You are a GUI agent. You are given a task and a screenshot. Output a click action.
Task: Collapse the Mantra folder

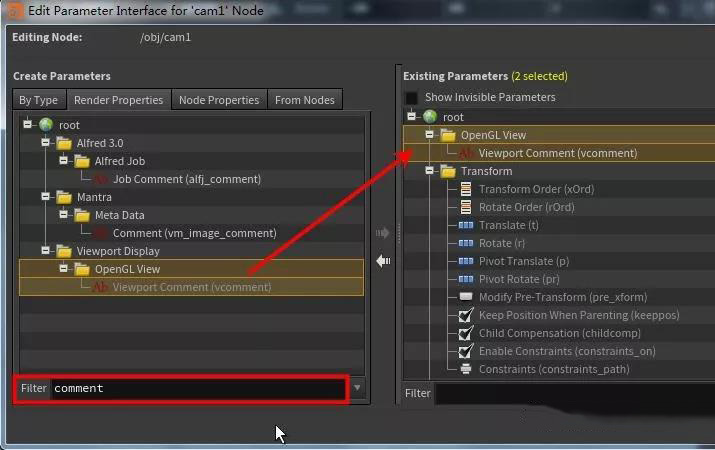pos(45,197)
